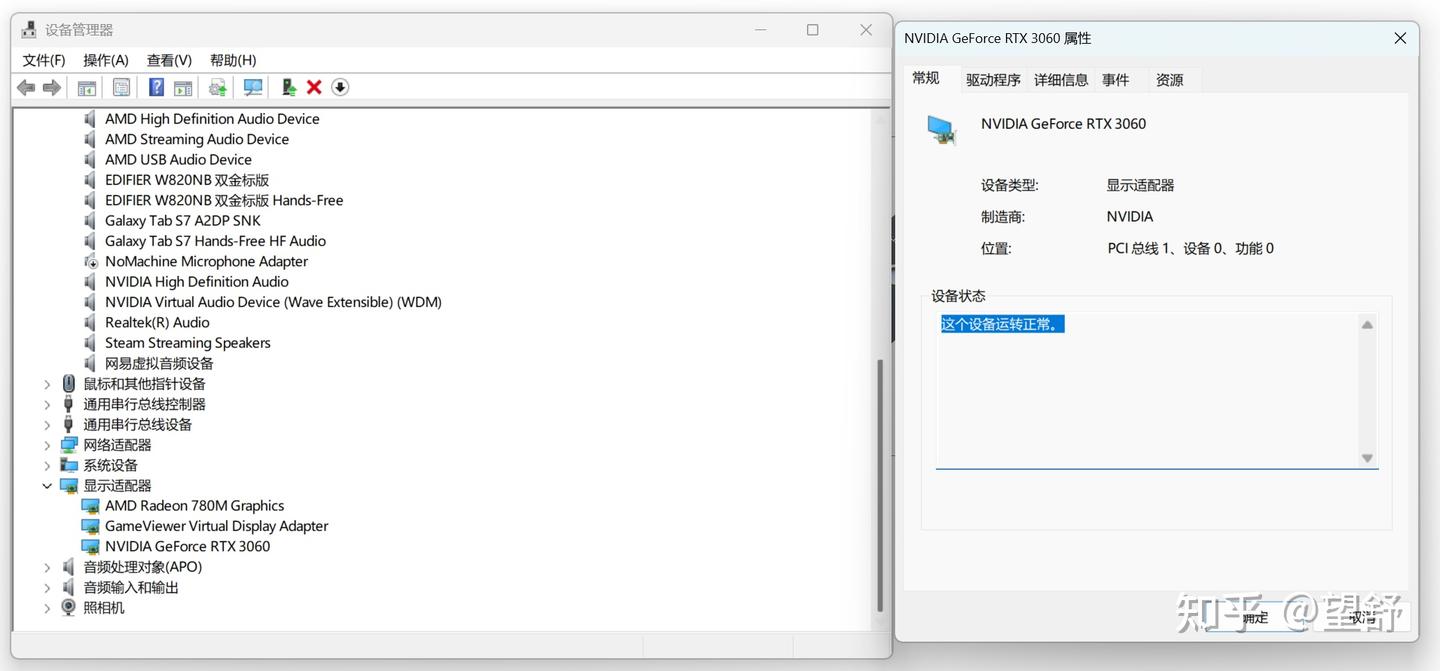Viewport: 1440px width, 671px height.
Task: Open the 操作(A) menu
Action: click(x=106, y=61)
